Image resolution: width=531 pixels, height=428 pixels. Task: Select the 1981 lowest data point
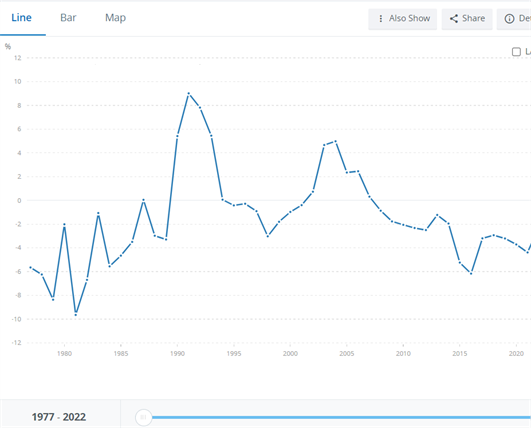pos(76,315)
